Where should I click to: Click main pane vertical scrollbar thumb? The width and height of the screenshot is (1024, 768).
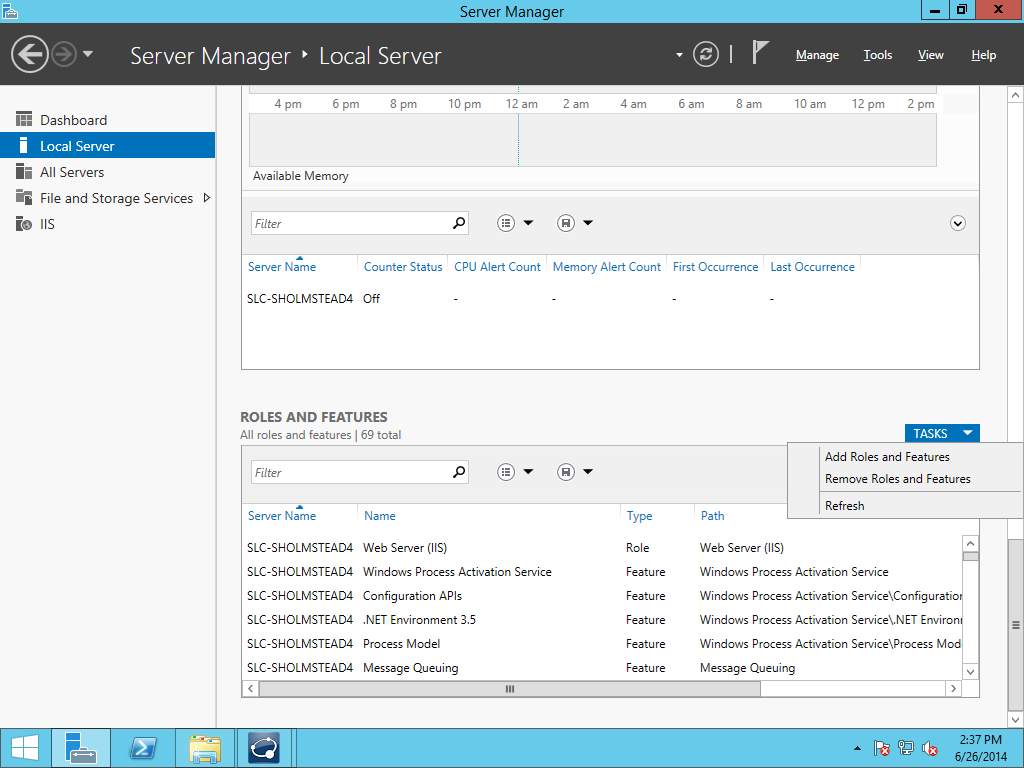tap(1016, 624)
